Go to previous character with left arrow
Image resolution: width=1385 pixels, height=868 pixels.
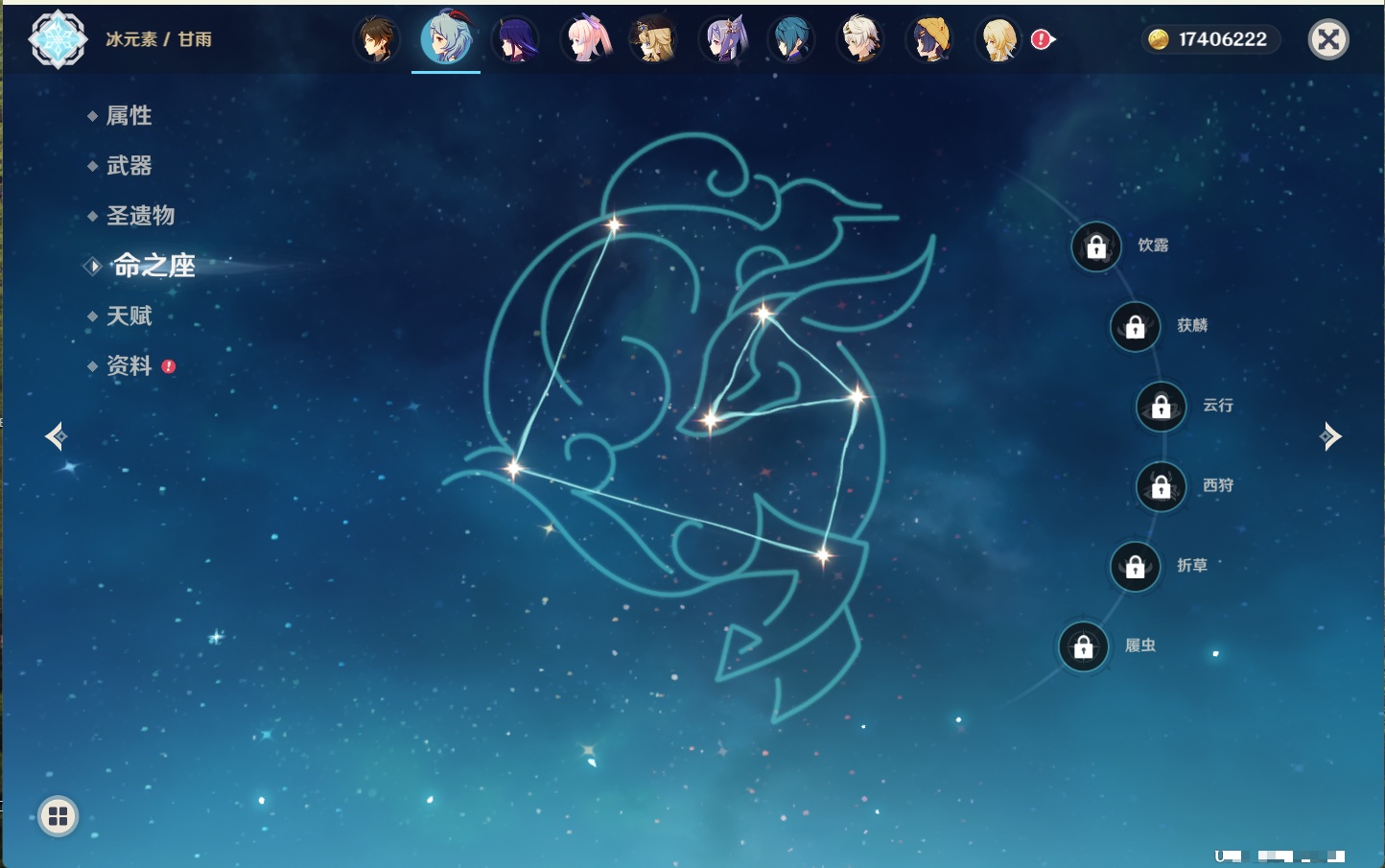(56, 436)
